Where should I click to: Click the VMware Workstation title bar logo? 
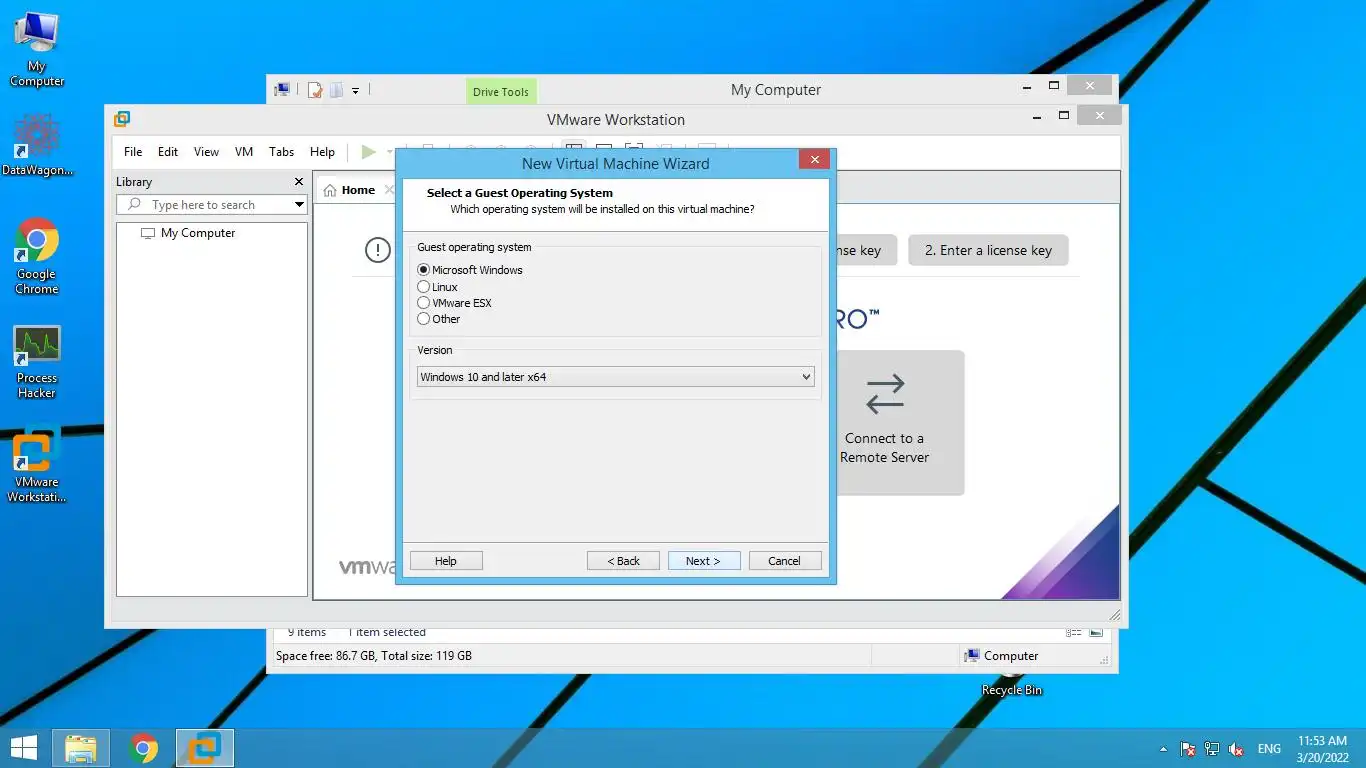[x=122, y=119]
